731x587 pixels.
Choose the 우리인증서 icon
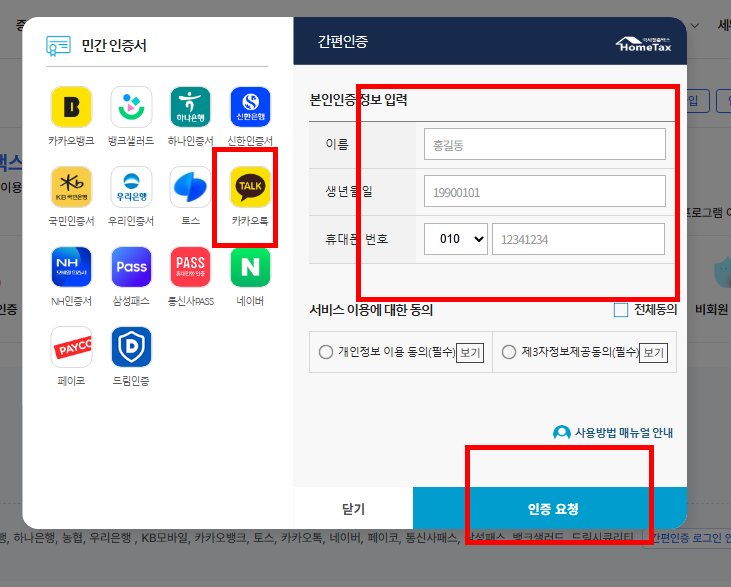point(131,187)
